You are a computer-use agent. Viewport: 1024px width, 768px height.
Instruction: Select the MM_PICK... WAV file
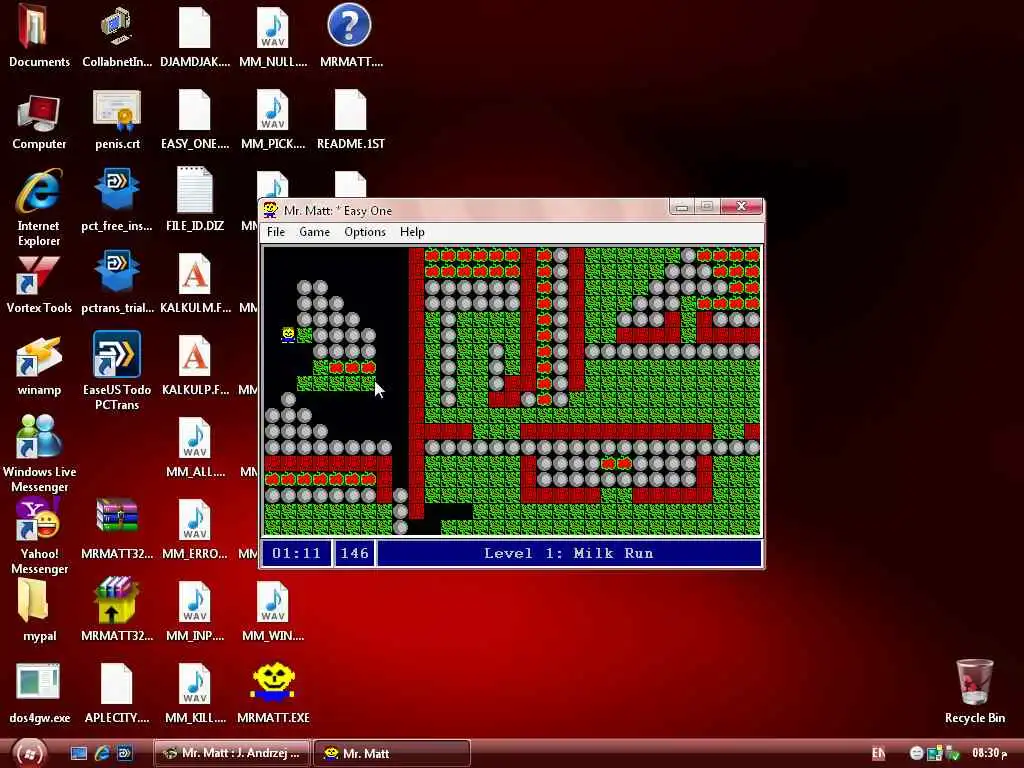coord(273,121)
